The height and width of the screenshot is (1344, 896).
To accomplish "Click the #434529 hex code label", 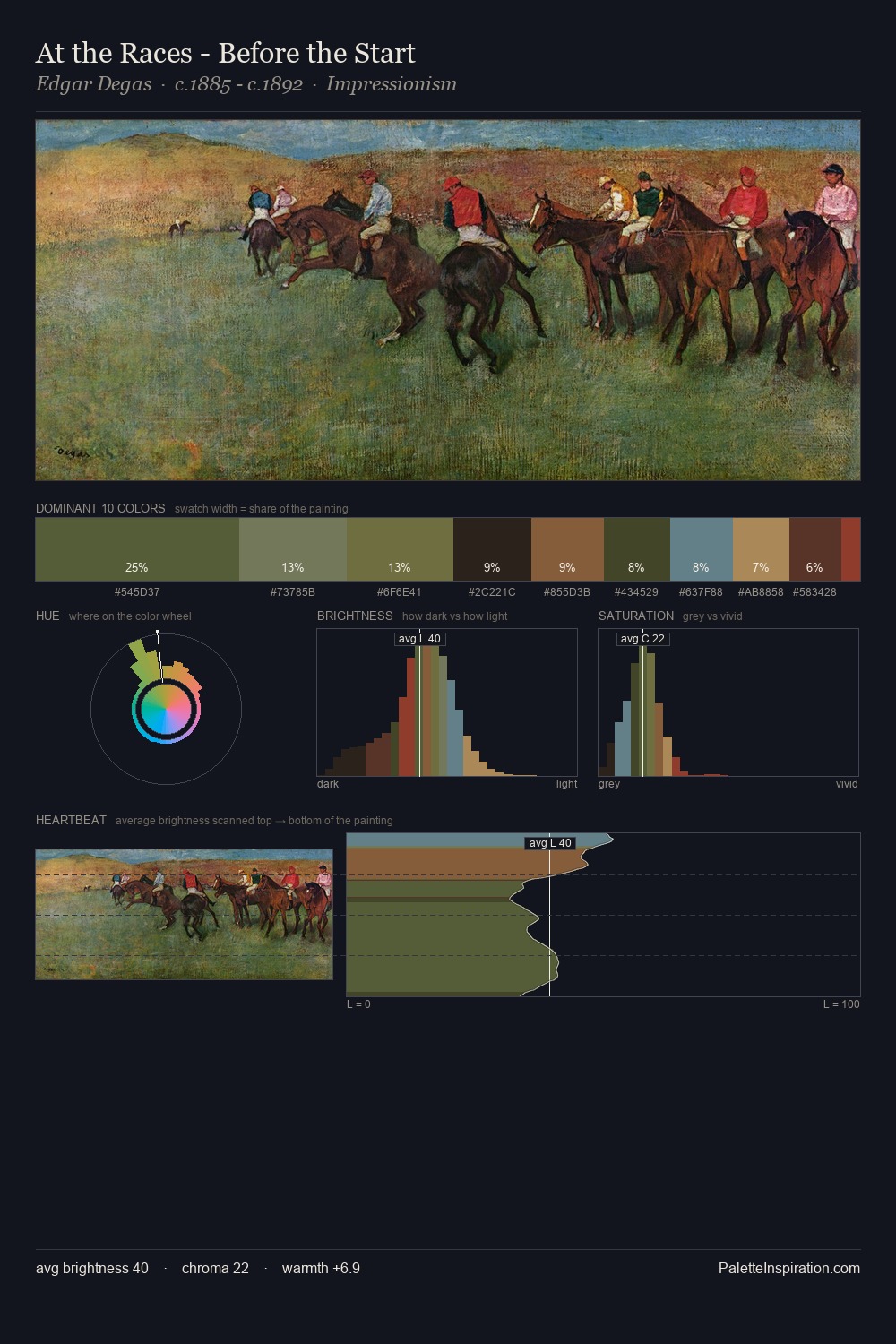I will pyautogui.click(x=636, y=592).
